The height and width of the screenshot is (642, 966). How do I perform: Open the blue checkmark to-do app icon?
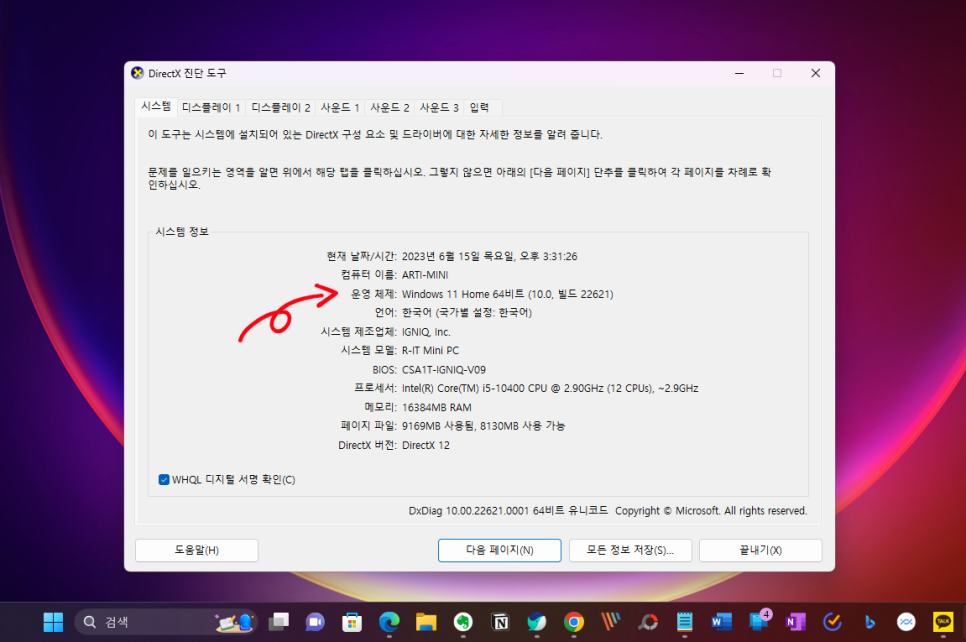(x=832, y=622)
